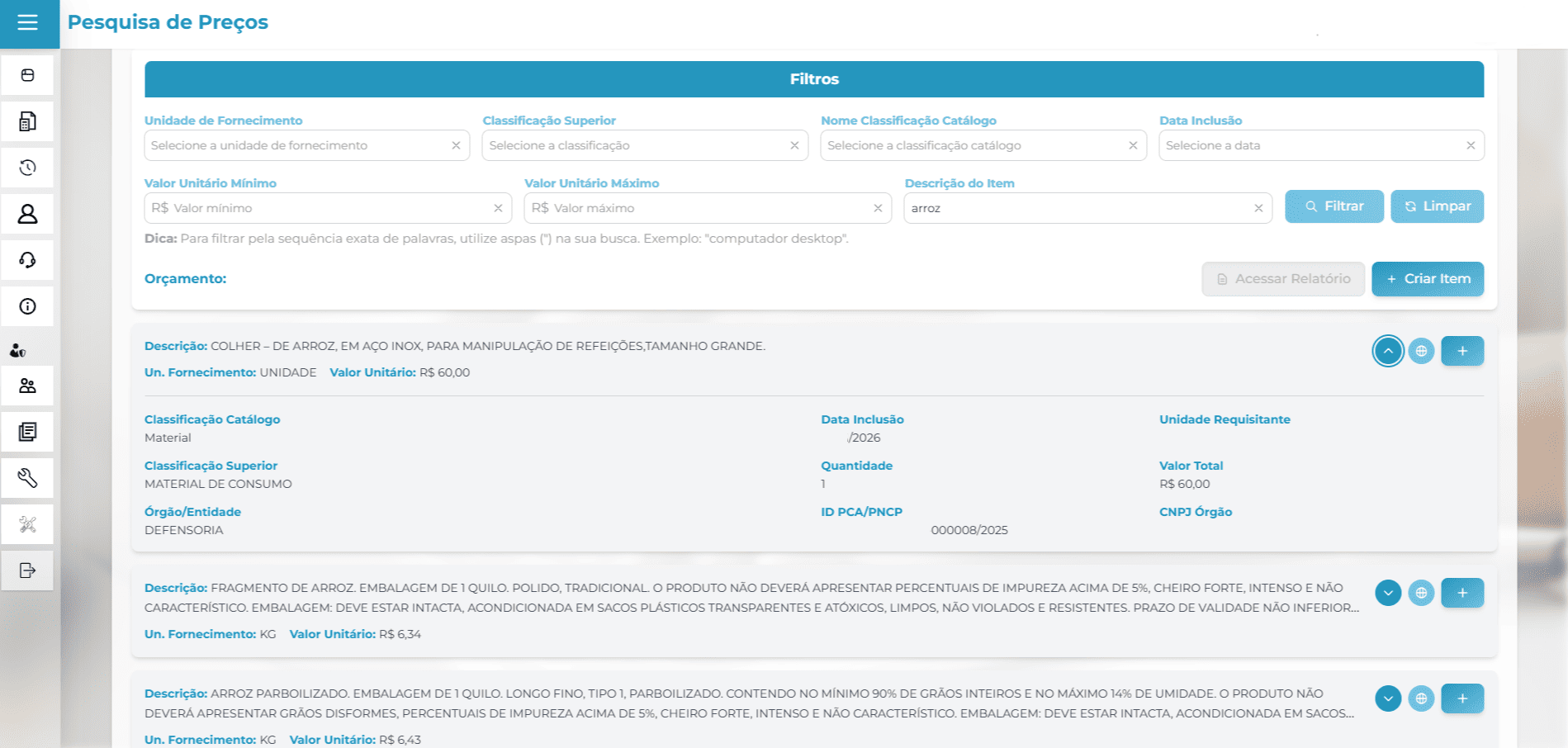Expand the FRAGMENTO DE ARROZ item details

[1388, 593]
